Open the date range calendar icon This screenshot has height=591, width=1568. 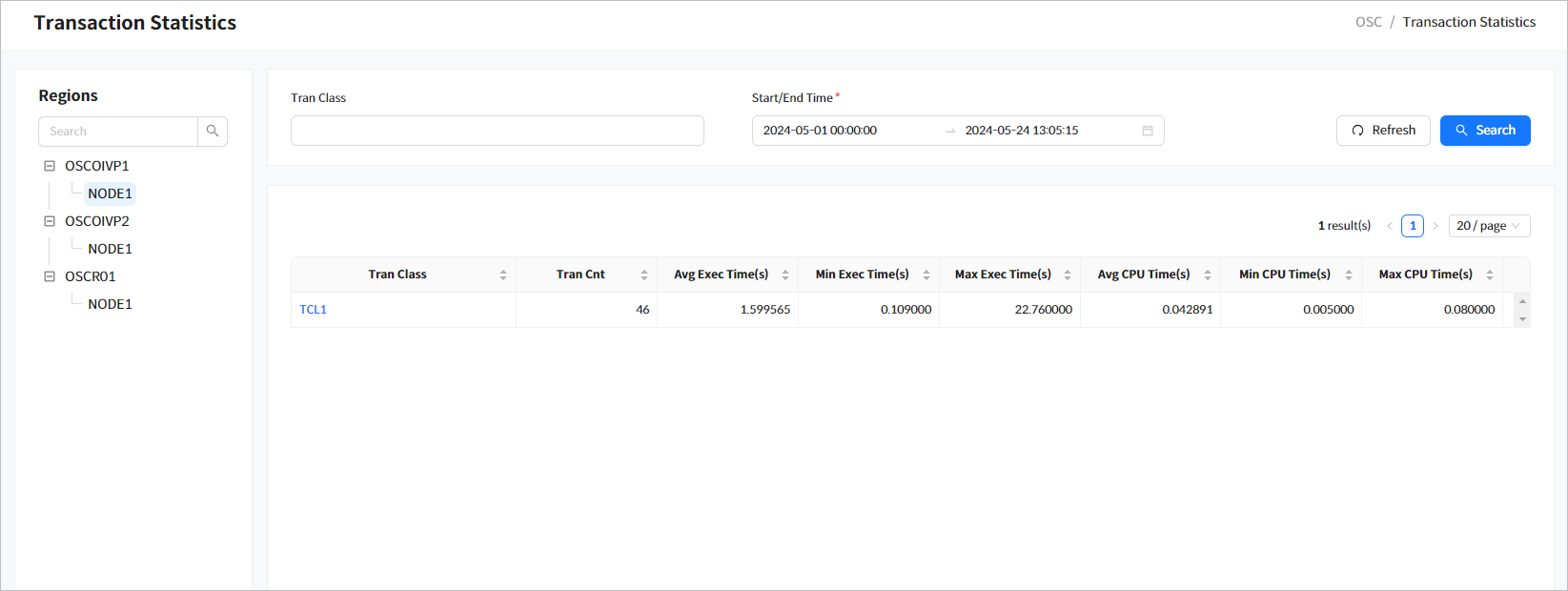pyautogui.click(x=1148, y=131)
